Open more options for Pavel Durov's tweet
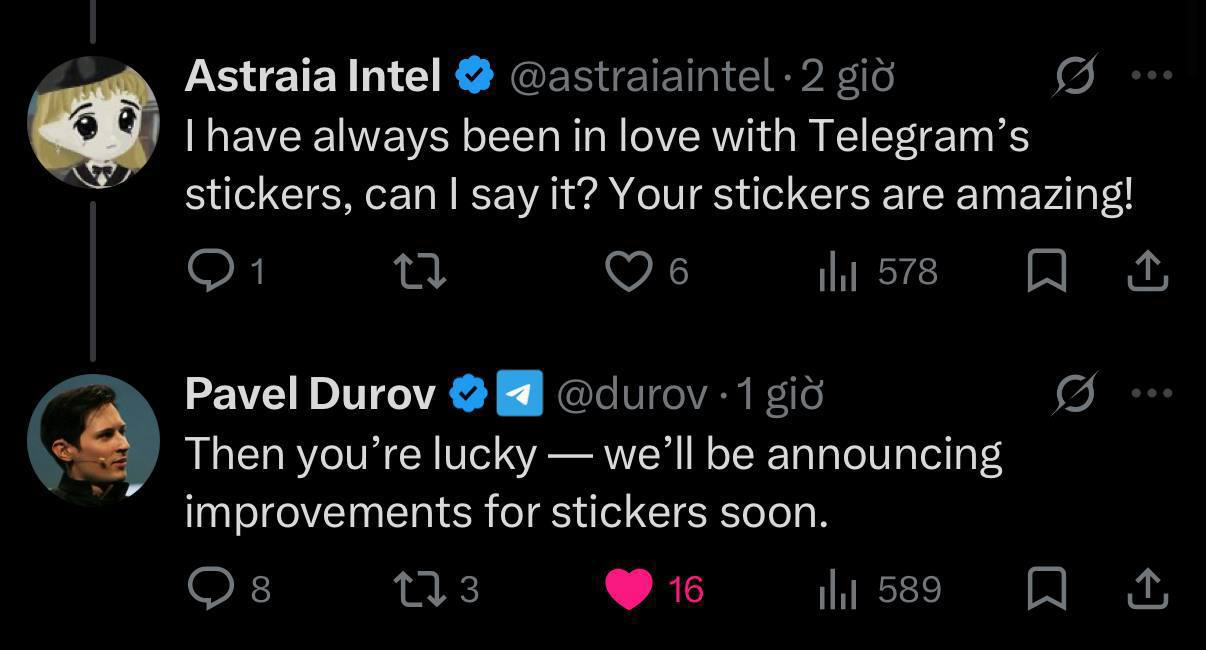Viewport: 1206px width, 650px height. click(1150, 393)
